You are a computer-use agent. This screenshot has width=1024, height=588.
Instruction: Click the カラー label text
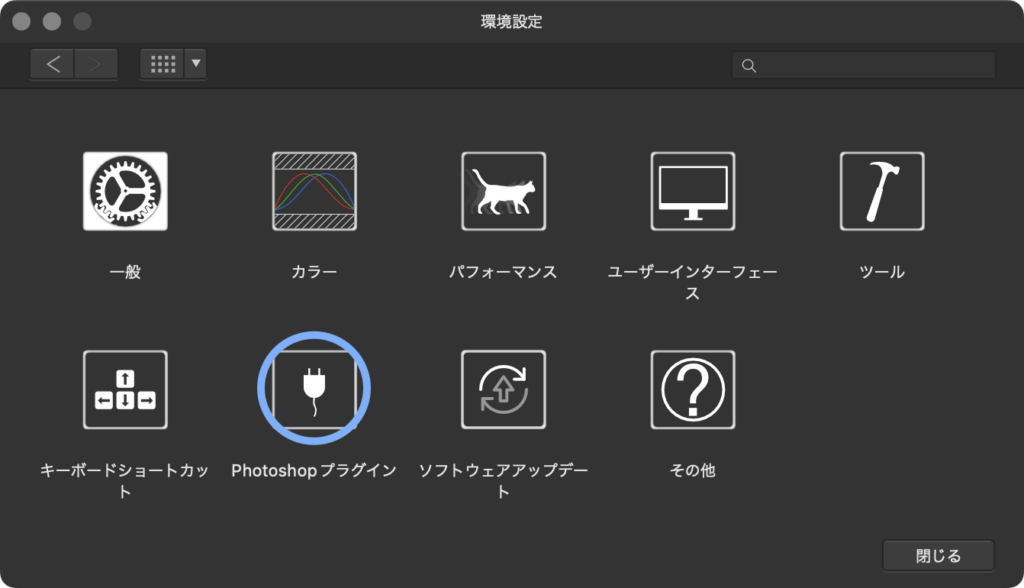point(314,272)
